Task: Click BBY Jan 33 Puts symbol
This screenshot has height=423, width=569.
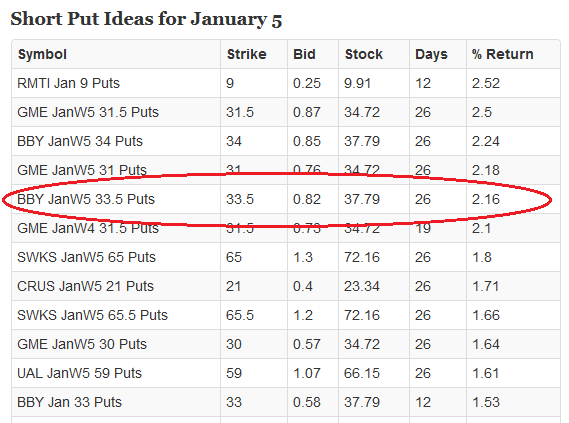Action: pos(69,402)
